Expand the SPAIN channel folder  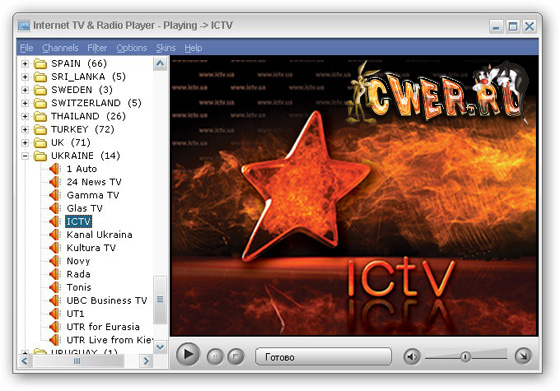[25, 64]
